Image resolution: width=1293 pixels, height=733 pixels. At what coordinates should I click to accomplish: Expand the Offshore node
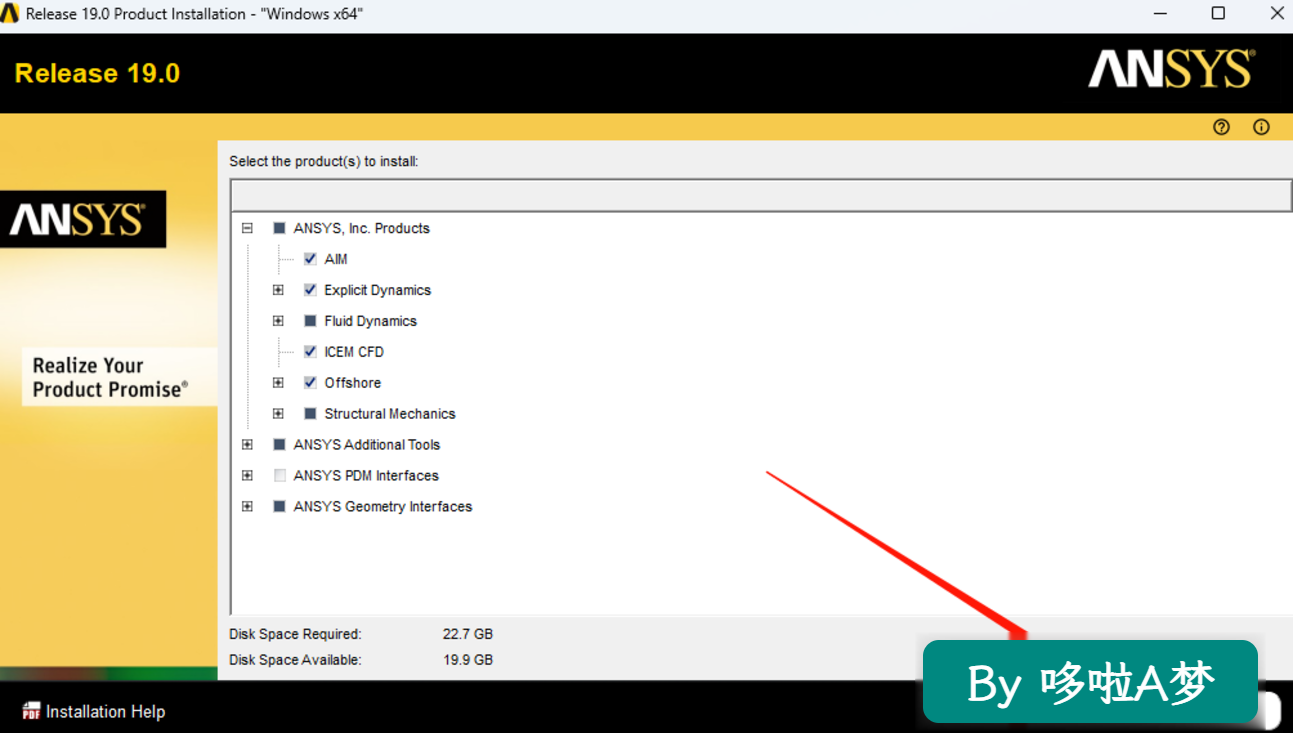pos(278,383)
